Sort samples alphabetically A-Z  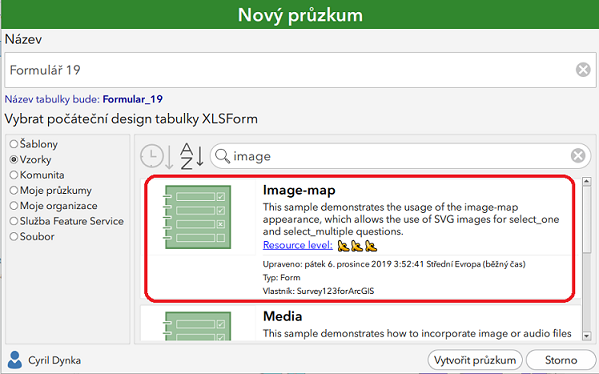tap(191, 156)
